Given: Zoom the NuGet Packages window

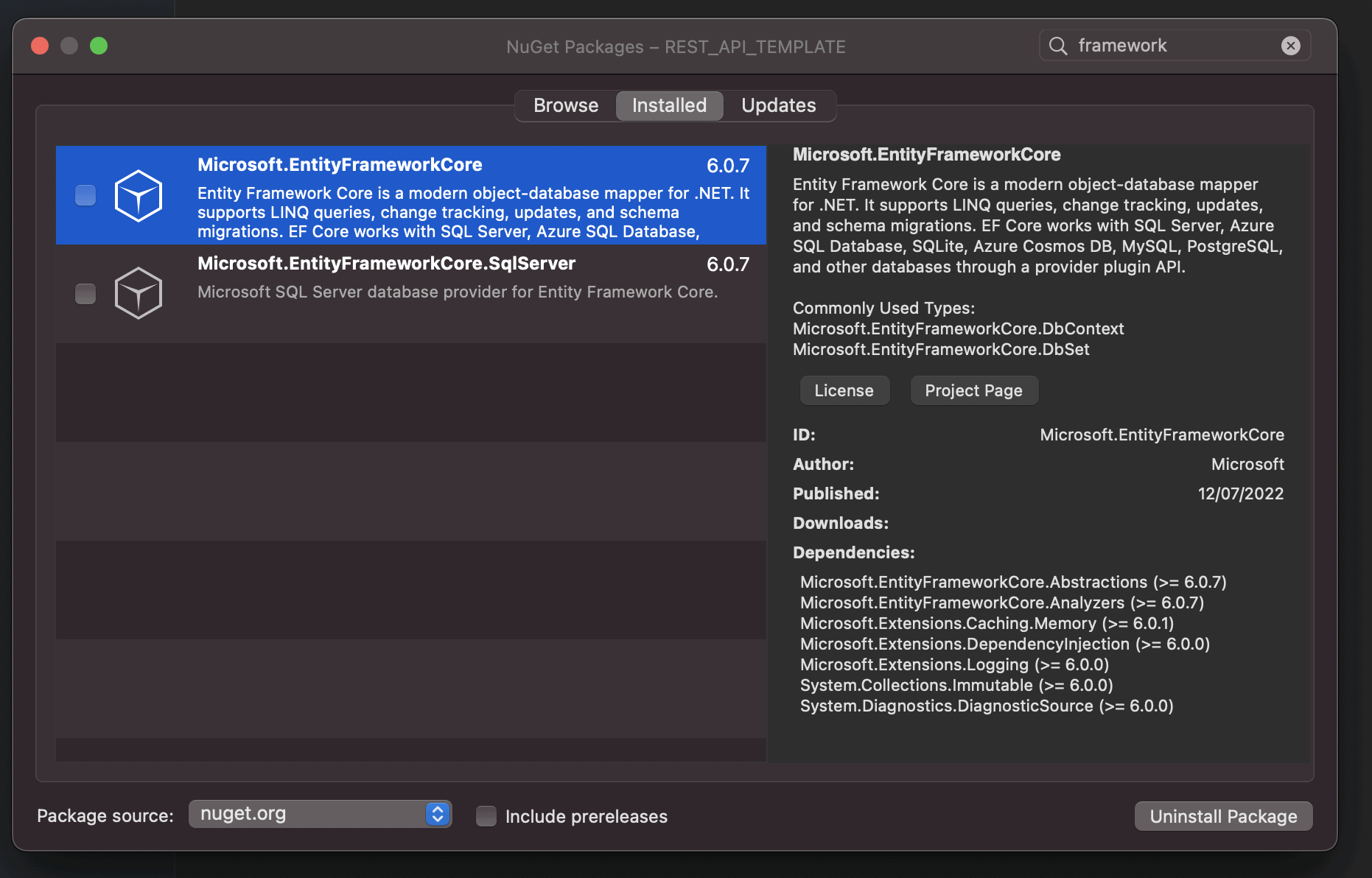Looking at the screenshot, I should pyautogui.click(x=99, y=46).
